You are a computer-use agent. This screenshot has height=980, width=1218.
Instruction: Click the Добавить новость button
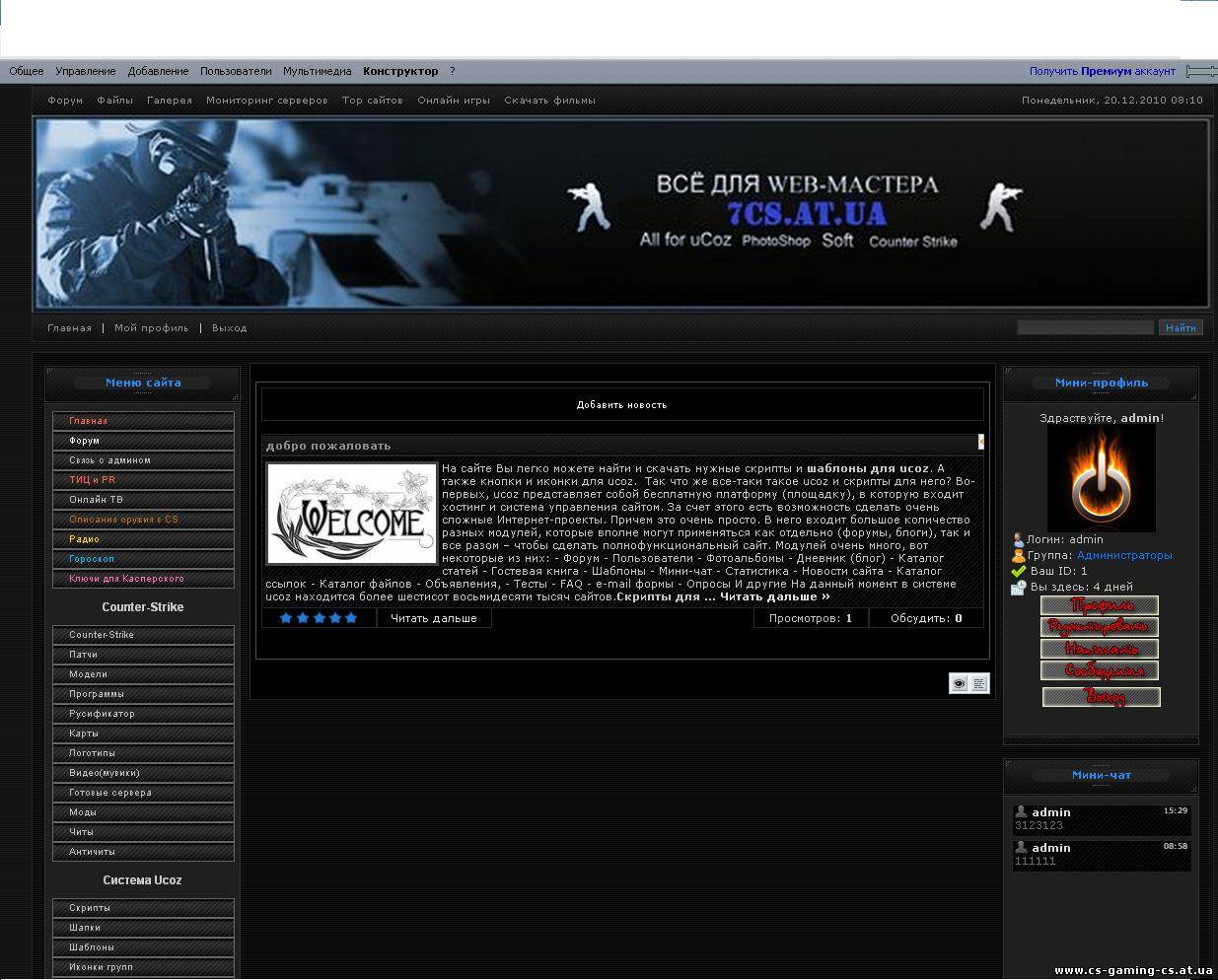coord(622,404)
